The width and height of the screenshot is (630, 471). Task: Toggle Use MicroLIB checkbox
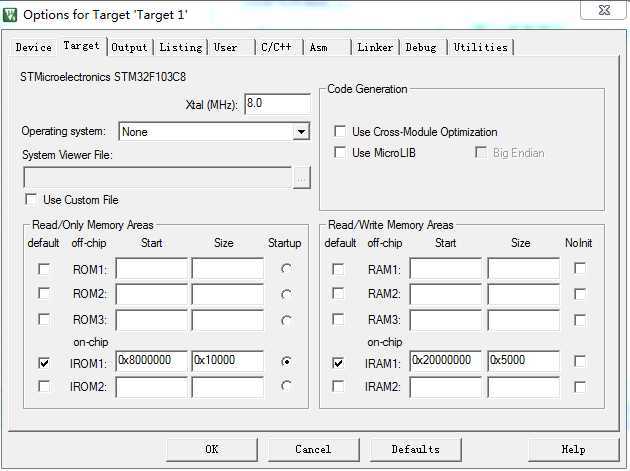[x=340, y=152]
